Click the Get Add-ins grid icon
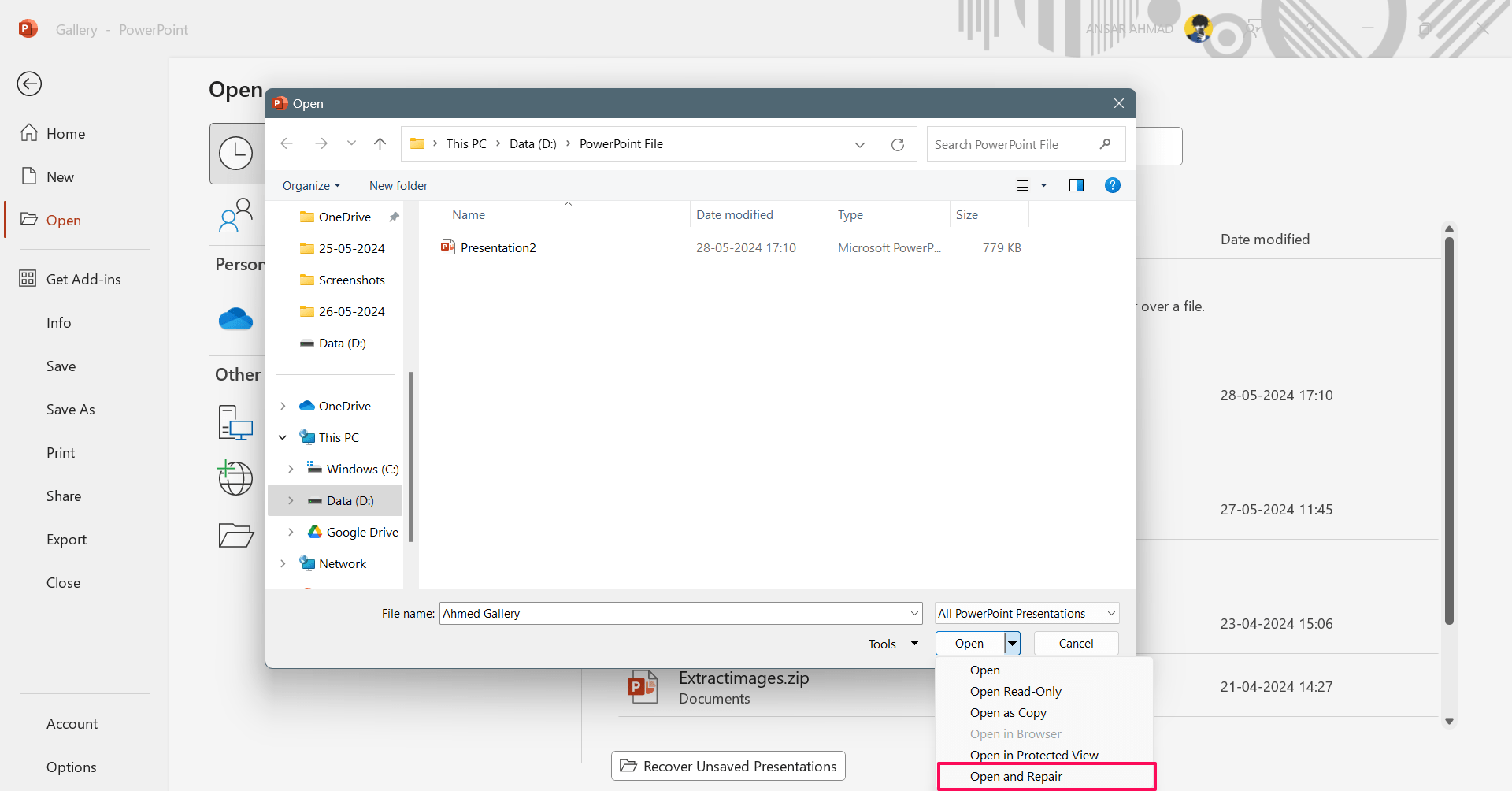 click(x=28, y=279)
